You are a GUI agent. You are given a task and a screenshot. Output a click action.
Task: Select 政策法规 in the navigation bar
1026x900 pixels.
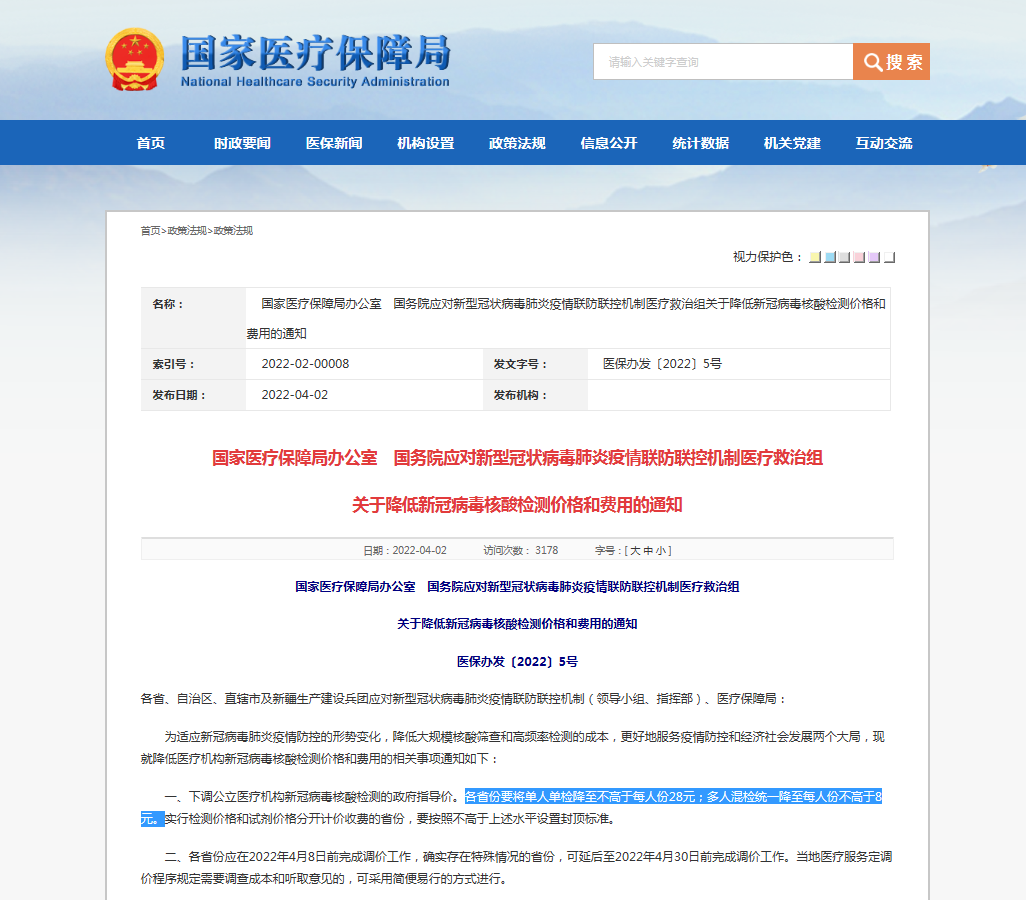(517, 143)
